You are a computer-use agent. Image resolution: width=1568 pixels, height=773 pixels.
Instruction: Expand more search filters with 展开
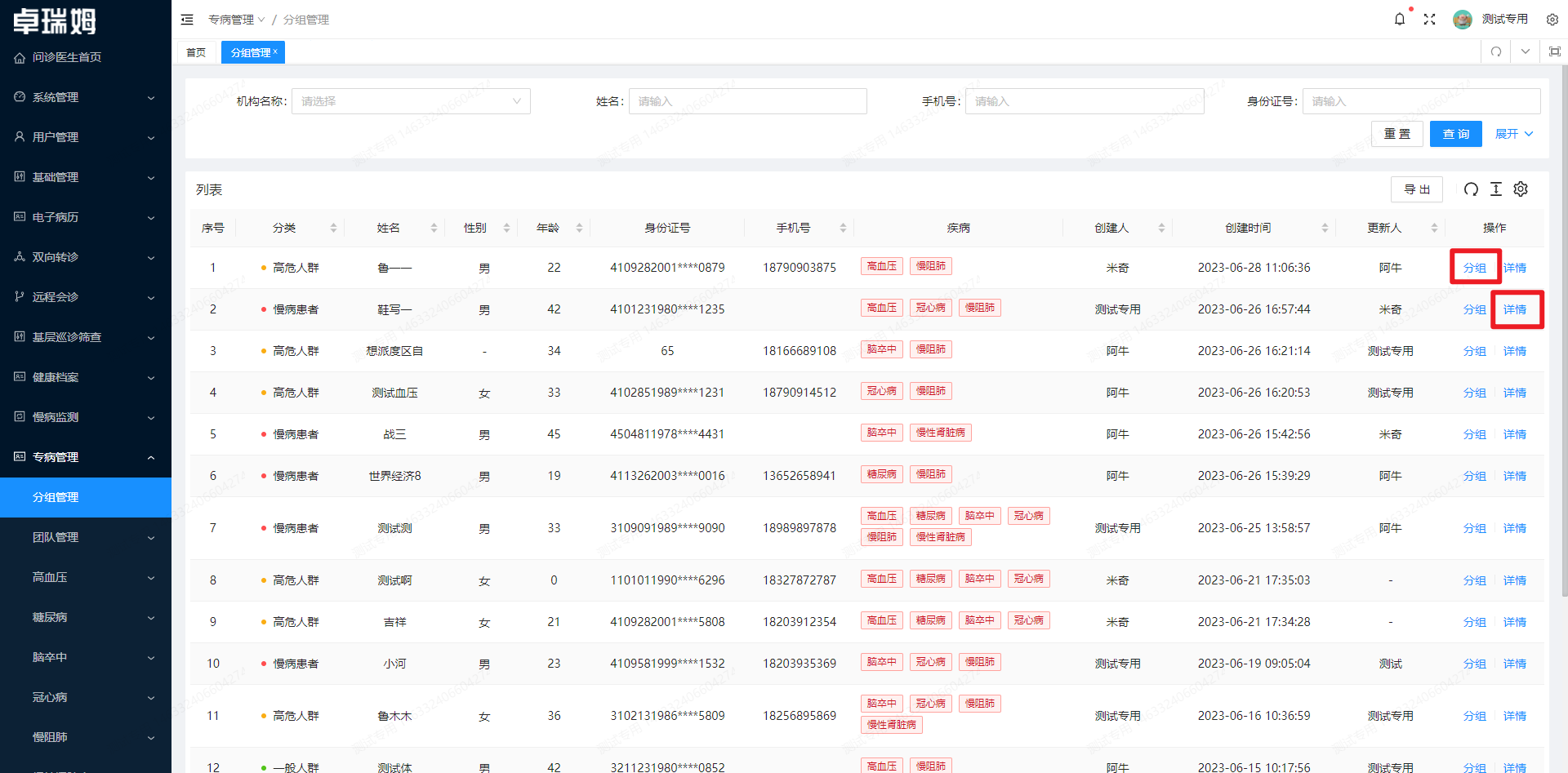click(x=1513, y=134)
